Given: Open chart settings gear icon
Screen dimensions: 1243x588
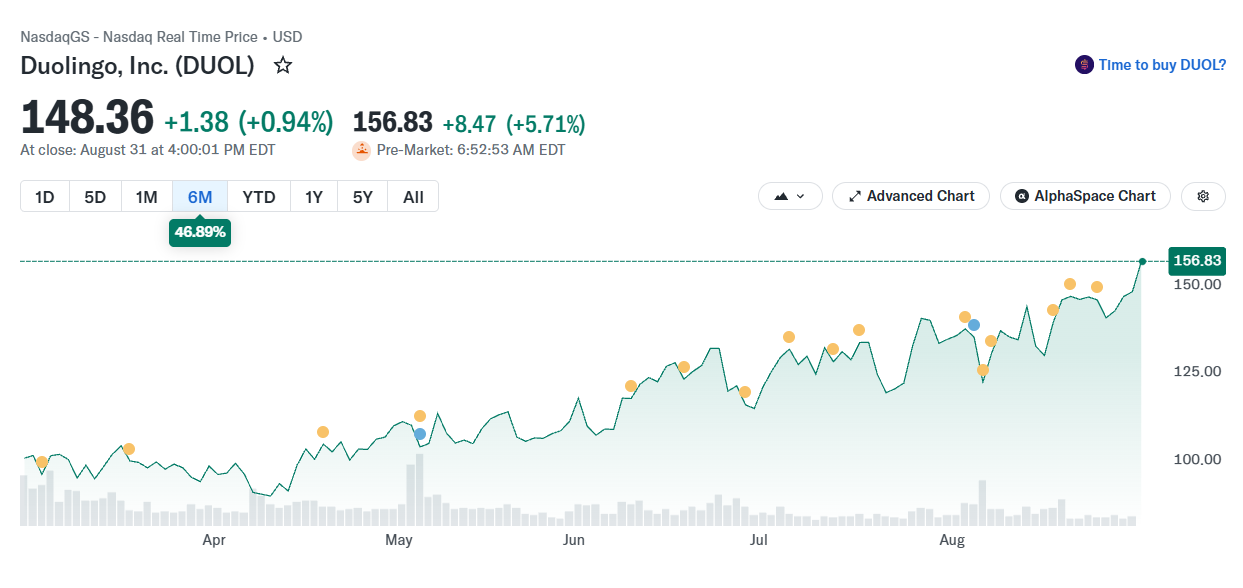Looking at the screenshot, I should pos(1203,196).
